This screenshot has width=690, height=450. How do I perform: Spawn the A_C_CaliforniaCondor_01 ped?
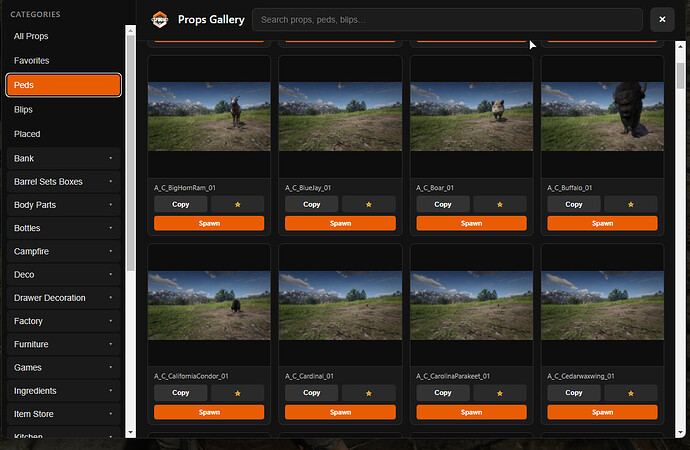(x=209, y=412)
